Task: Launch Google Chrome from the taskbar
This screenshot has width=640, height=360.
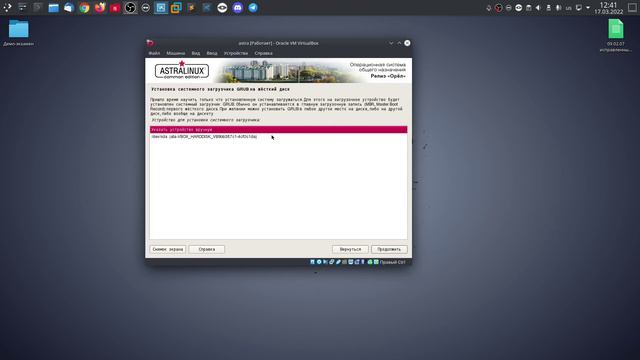Action: [84, 8]
